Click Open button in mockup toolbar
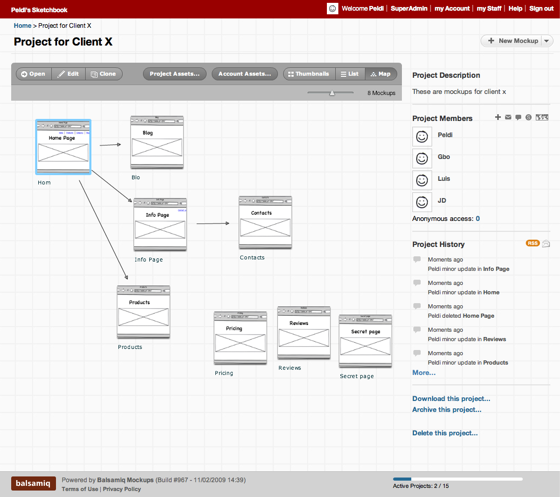 [34, 74]
